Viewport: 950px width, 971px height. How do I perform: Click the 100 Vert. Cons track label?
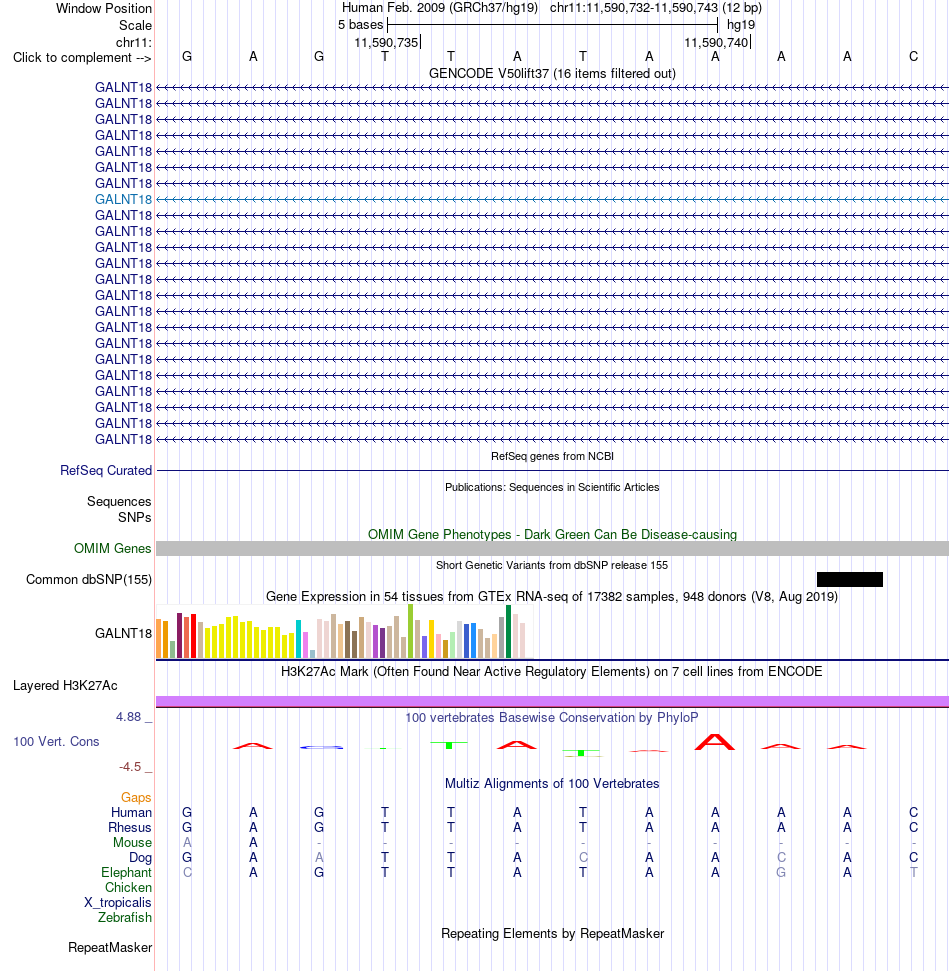coord(56,741)
